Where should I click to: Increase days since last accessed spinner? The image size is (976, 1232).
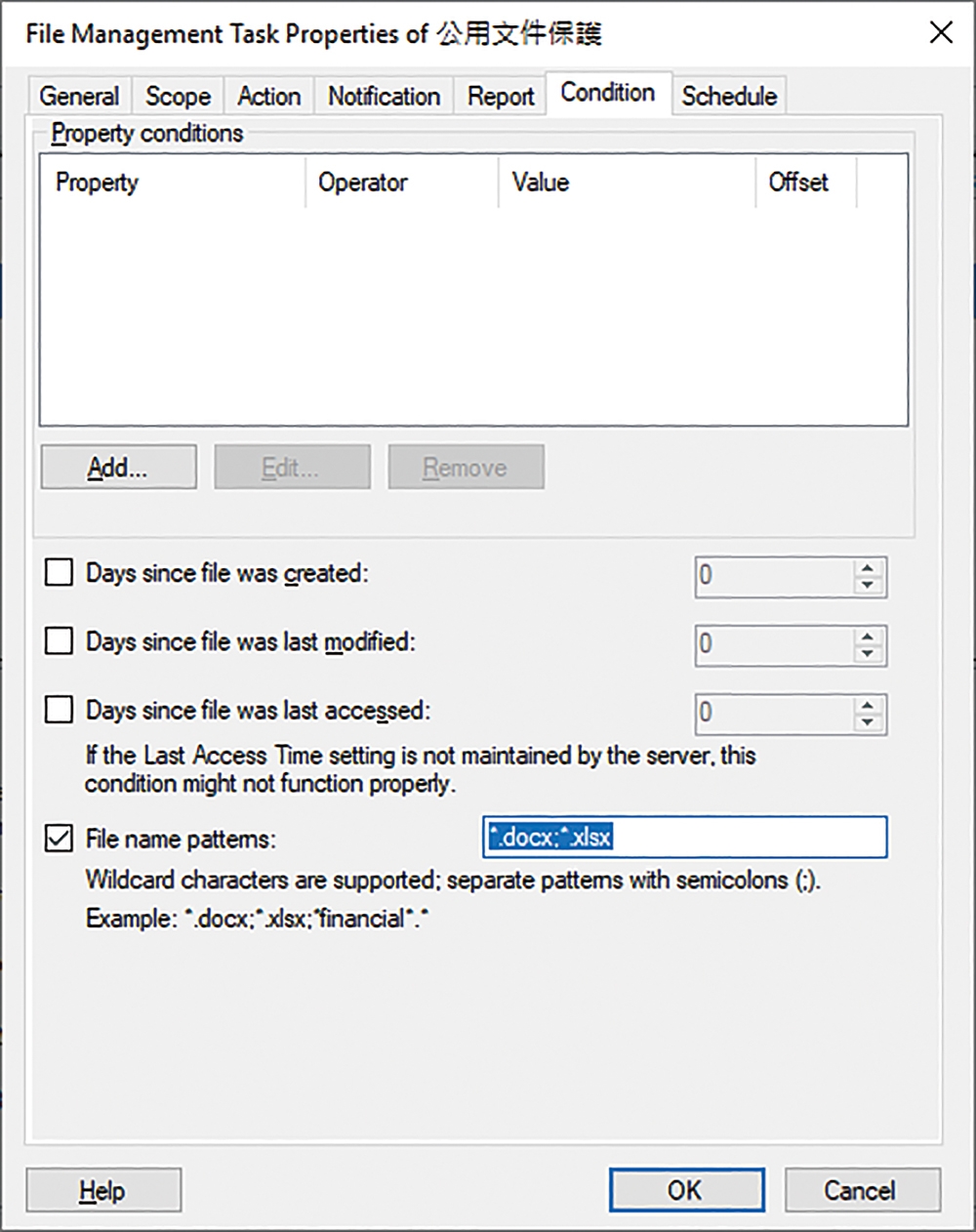[x=867, y=704]
